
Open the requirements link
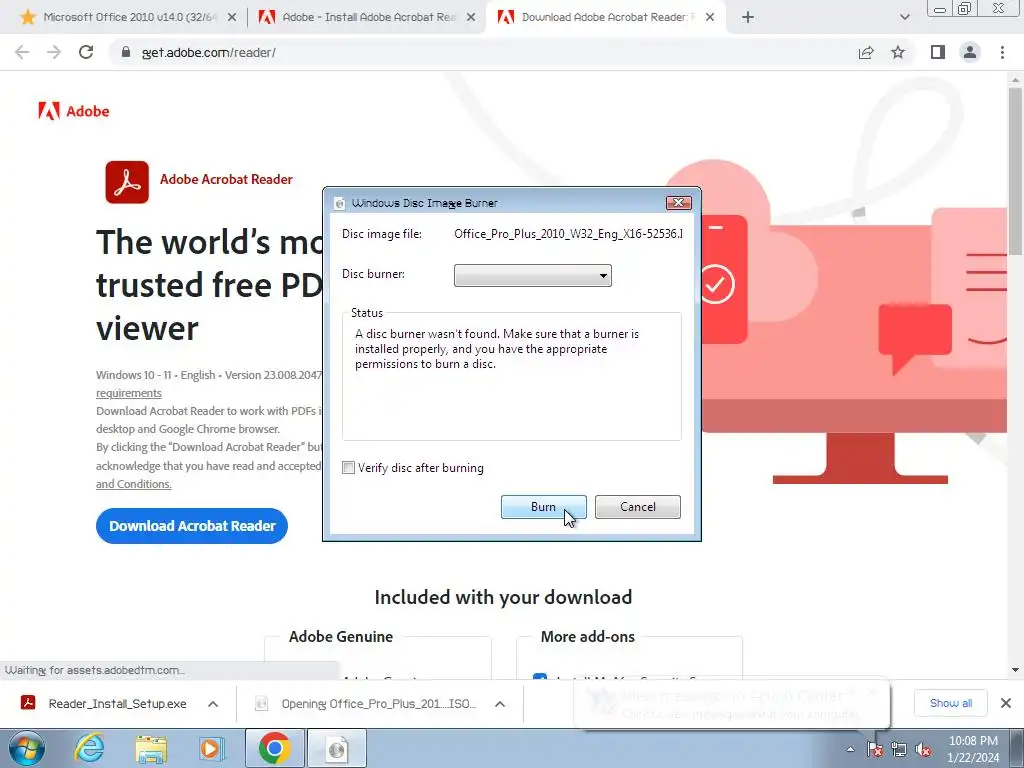coord(129,393)
